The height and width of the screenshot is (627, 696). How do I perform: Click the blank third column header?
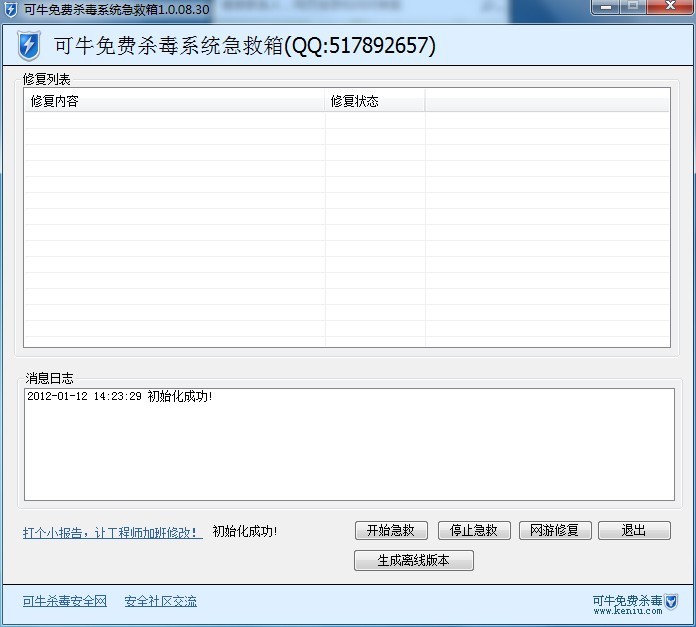pyautogui.click(x=546, y=101)
